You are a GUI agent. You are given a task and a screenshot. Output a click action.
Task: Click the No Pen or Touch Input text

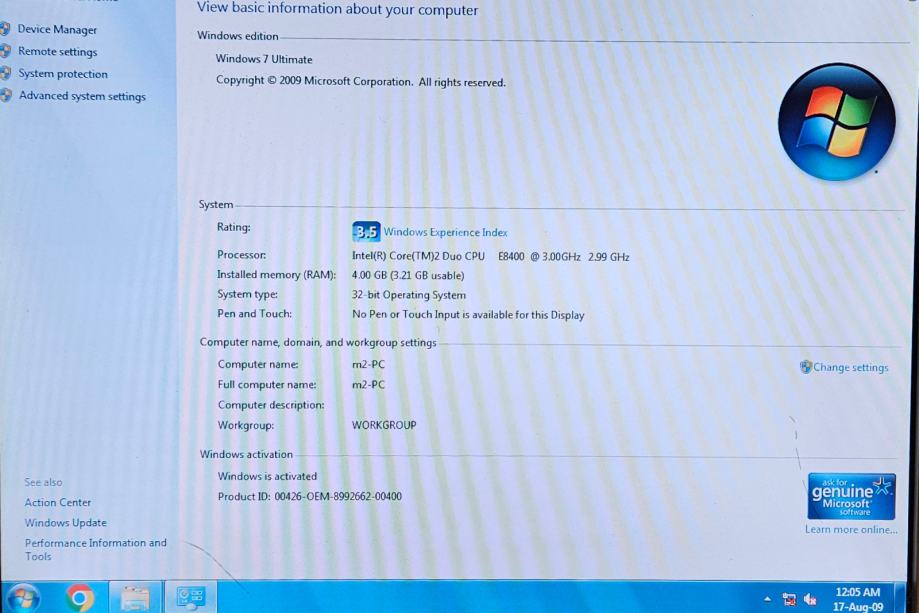click(468, 315)
